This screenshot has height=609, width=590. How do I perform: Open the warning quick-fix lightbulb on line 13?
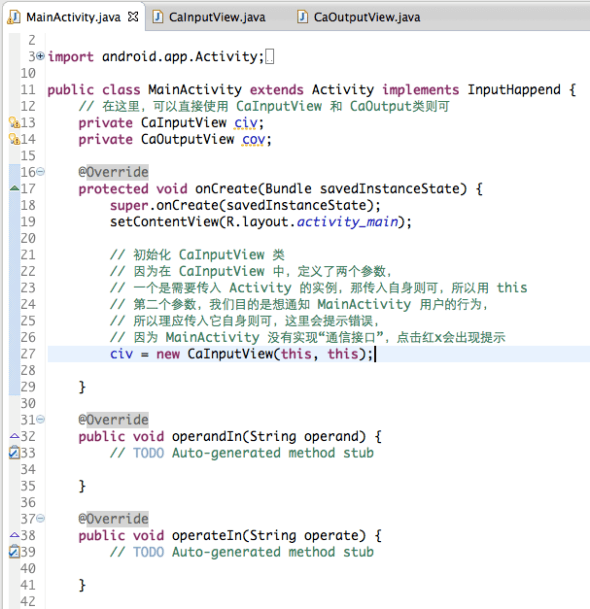tap(14, 123)
